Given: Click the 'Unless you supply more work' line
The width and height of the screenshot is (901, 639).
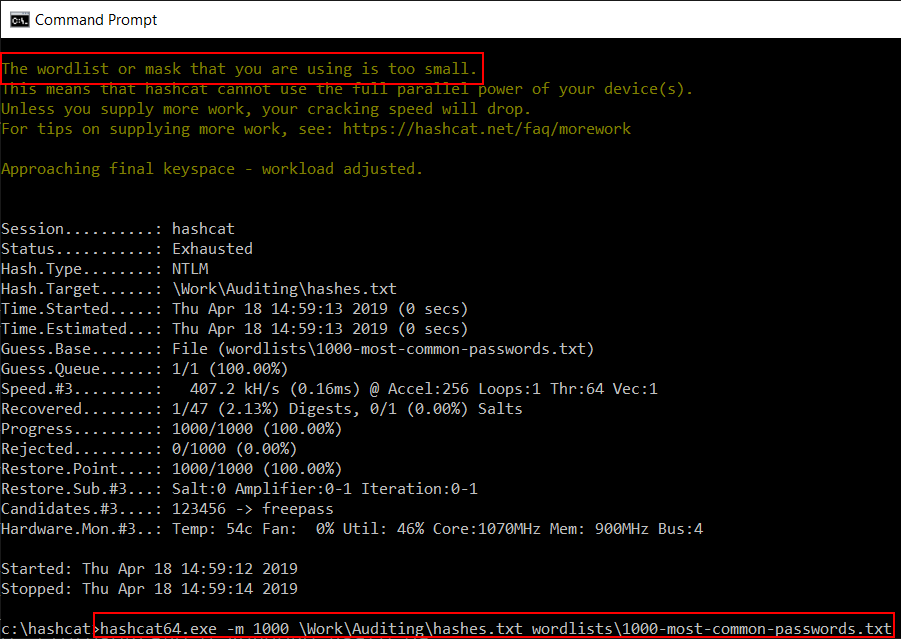Looking at the screenshot, I should (x=266, y=109).
